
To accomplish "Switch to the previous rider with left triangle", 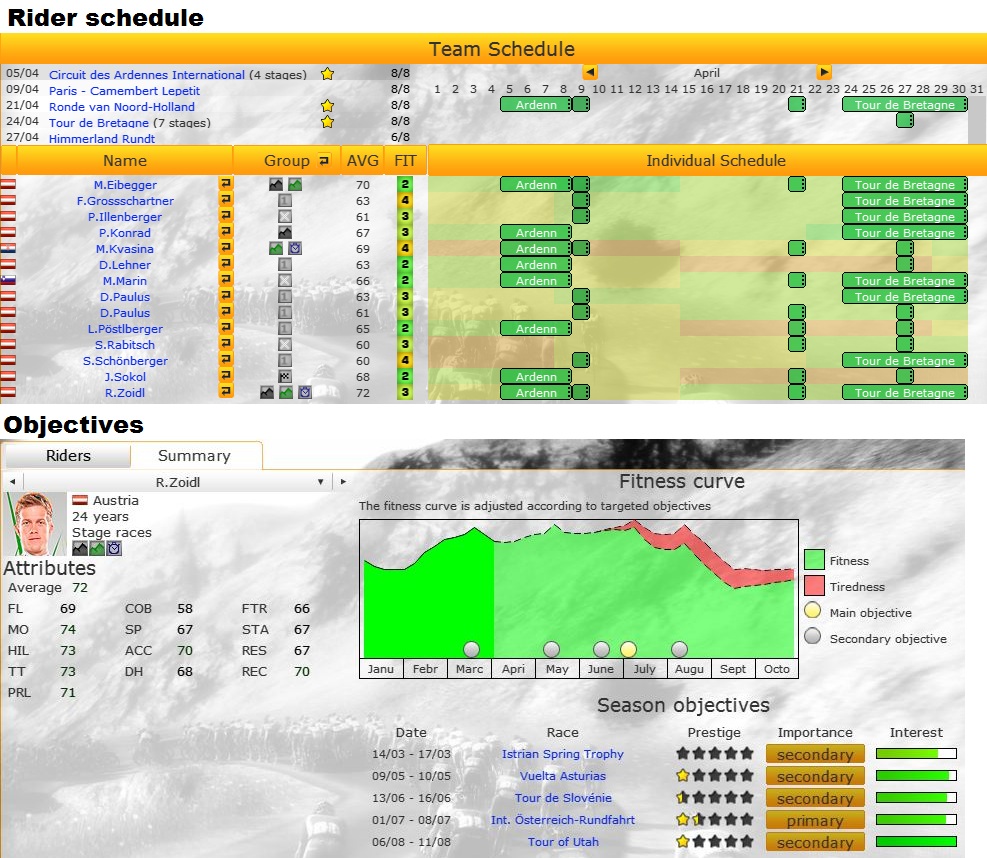I will [11, 482].
